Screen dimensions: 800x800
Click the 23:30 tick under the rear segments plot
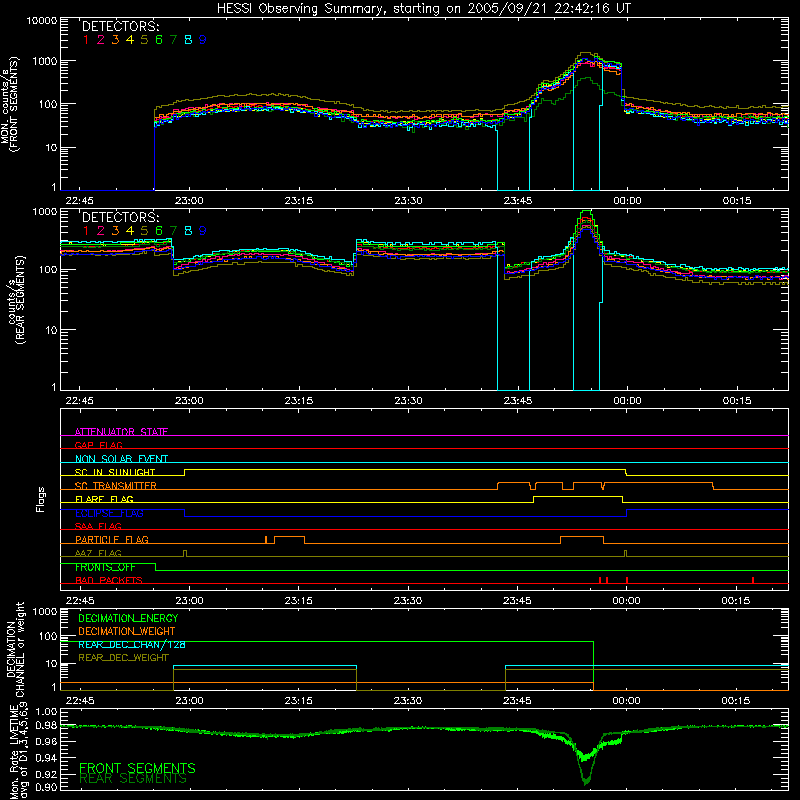tap(408, 401)
